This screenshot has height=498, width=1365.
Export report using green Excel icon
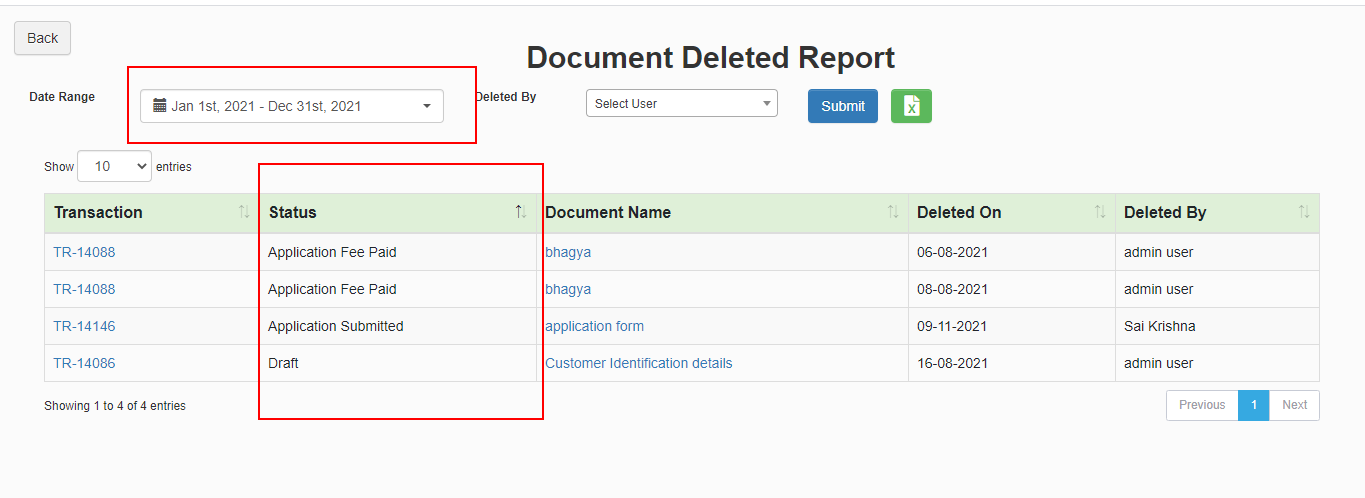coord(911,106)
